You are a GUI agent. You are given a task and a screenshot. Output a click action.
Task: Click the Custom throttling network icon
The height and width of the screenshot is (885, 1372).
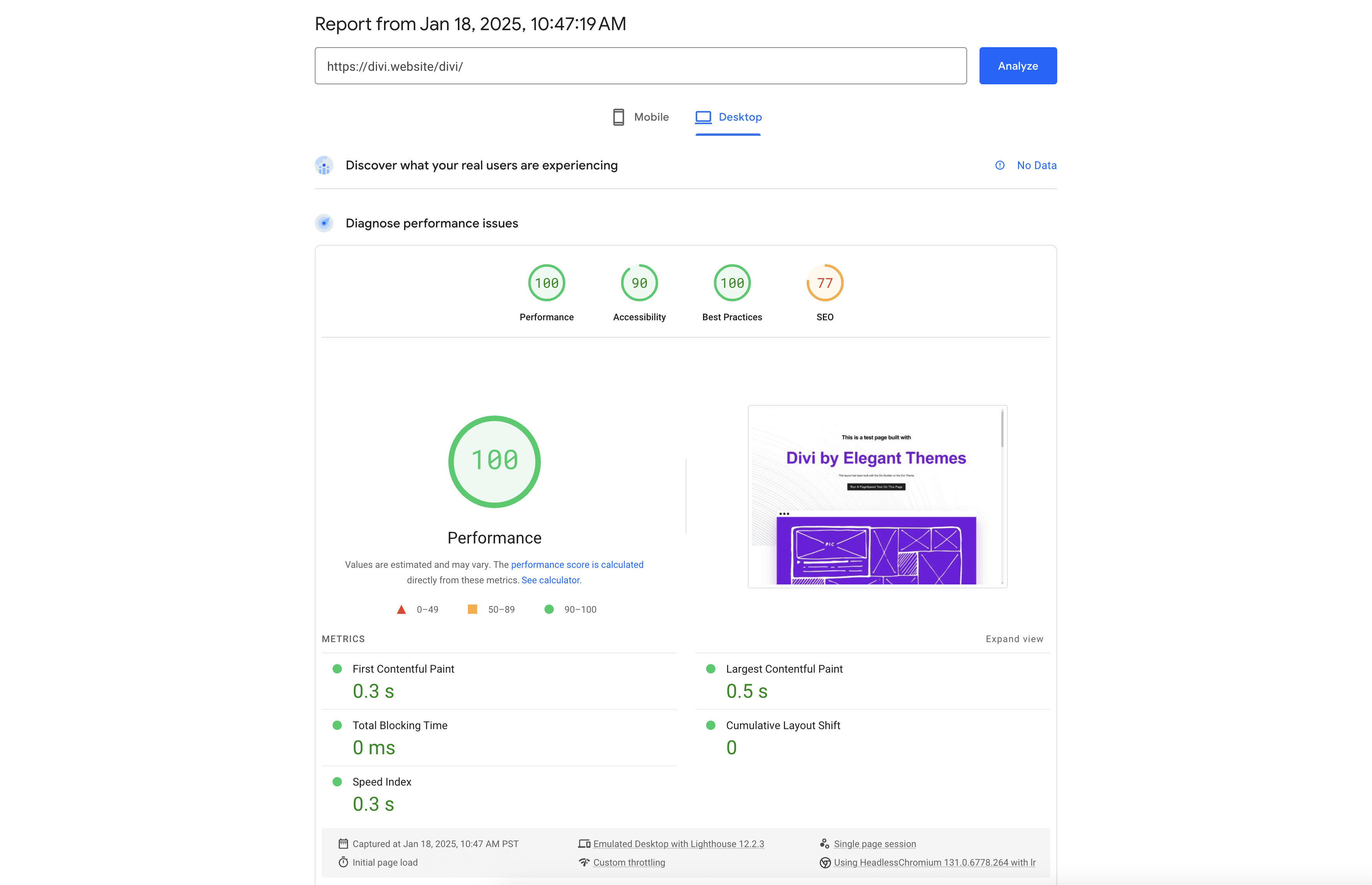[584, 862]
